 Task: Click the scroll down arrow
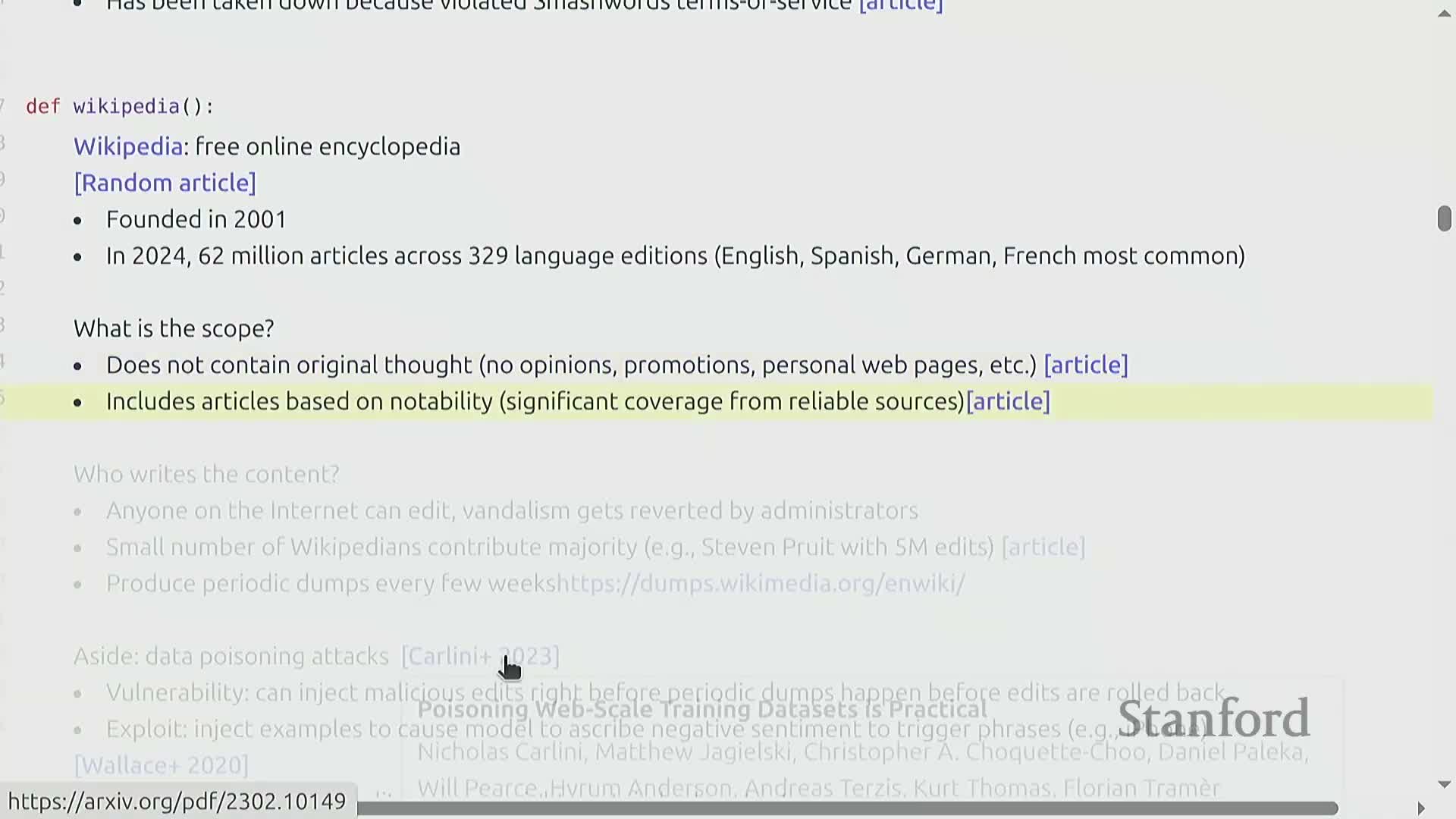tap(1444, 785)
